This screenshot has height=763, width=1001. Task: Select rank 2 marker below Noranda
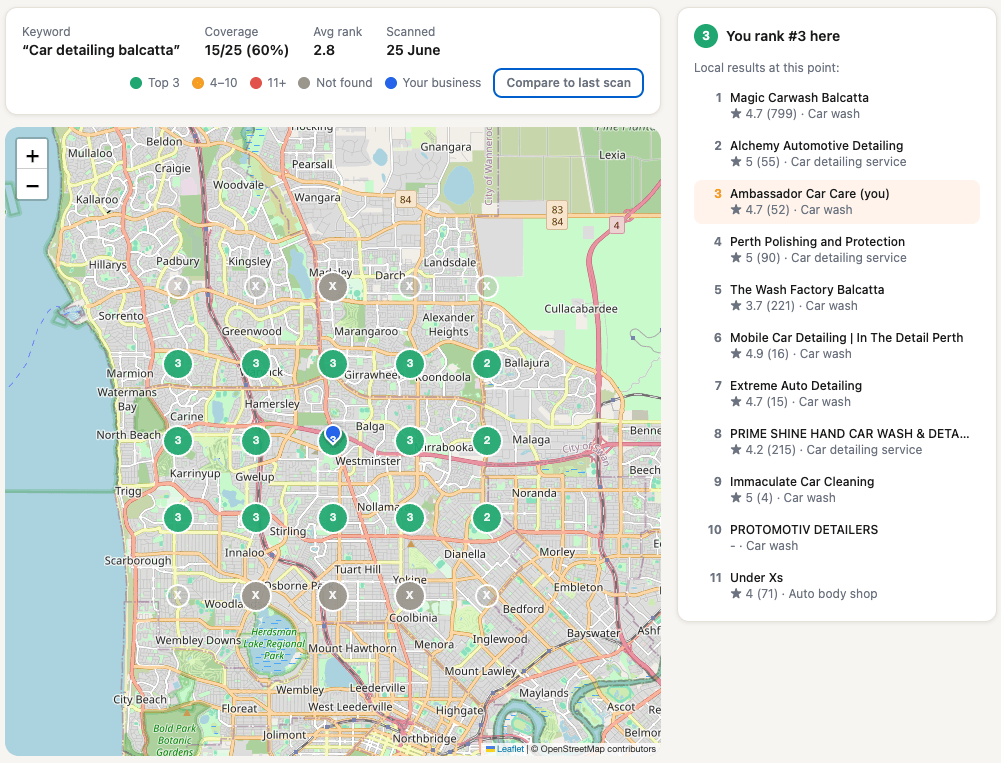pos(486,518)
